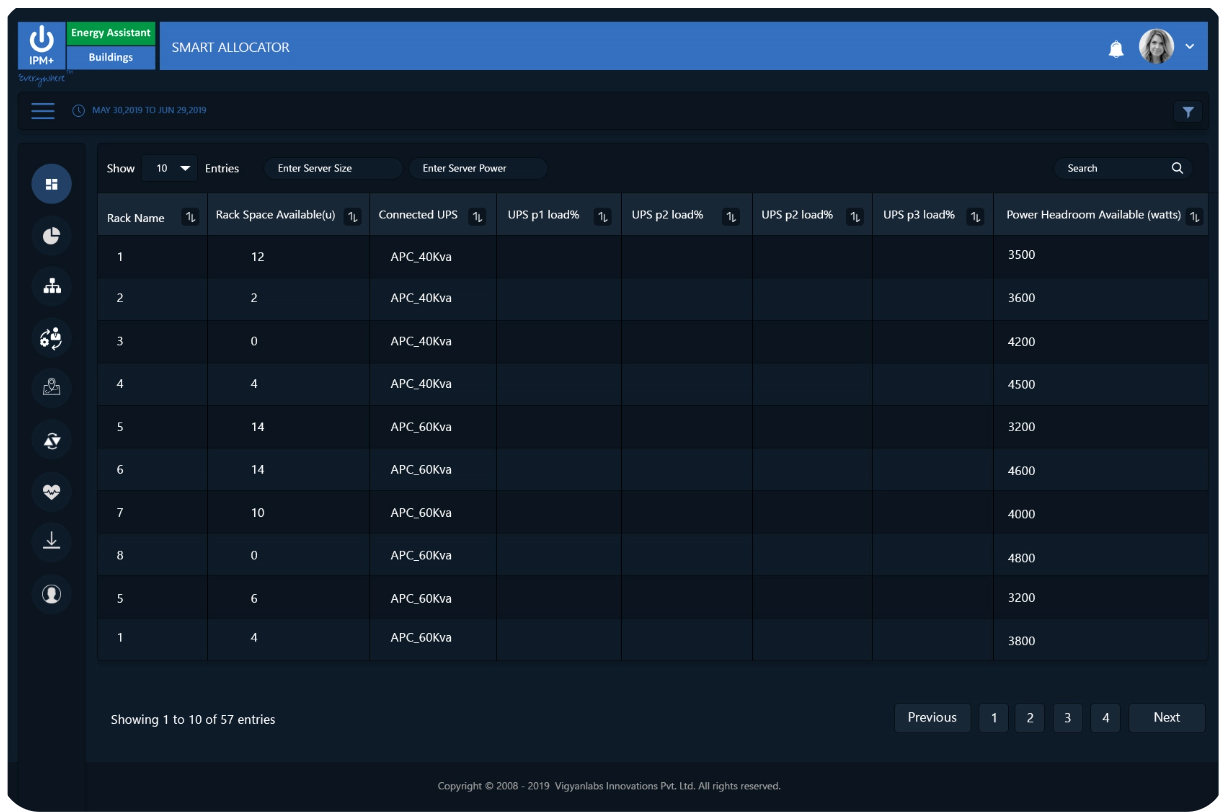Toggle the hamburger menu icon
Viewport: 1227px width, 812px height.
(x=43, y=111)
